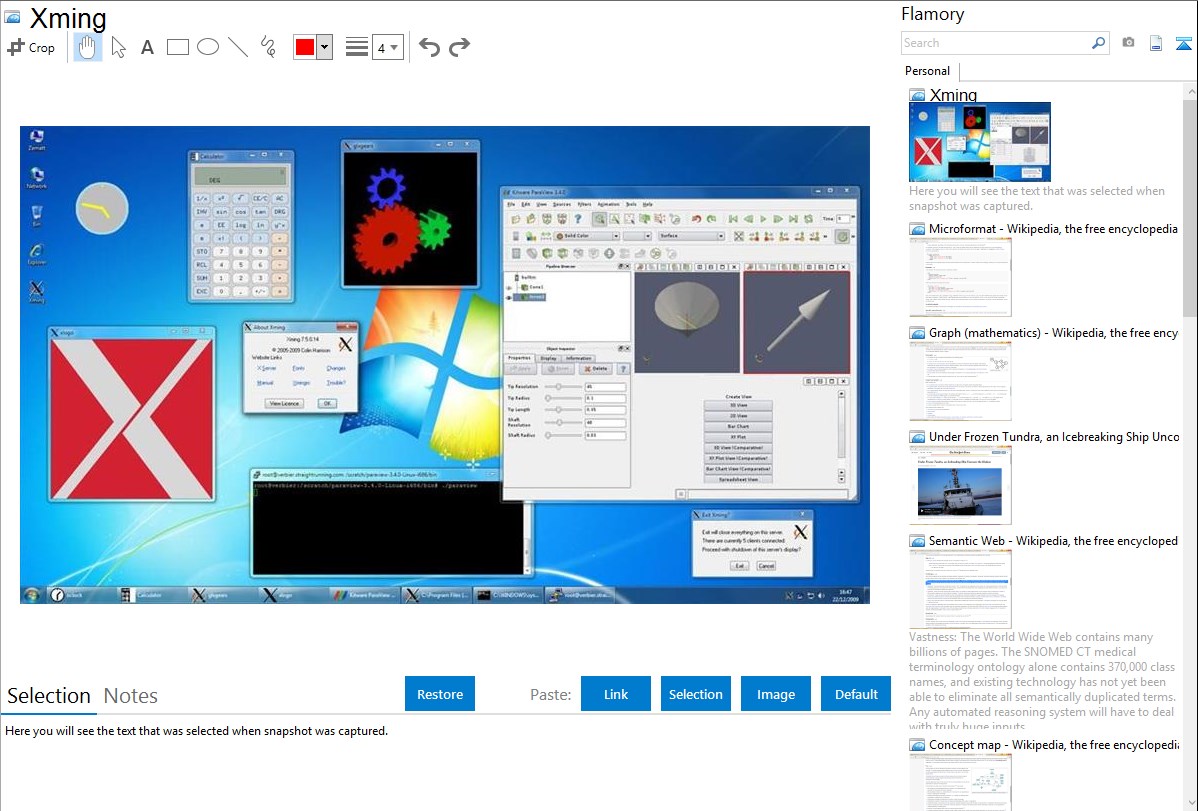Select the text annotation tool
Image resolution: width=1198 pixels, height=811 pixels.
coord(147,47)
